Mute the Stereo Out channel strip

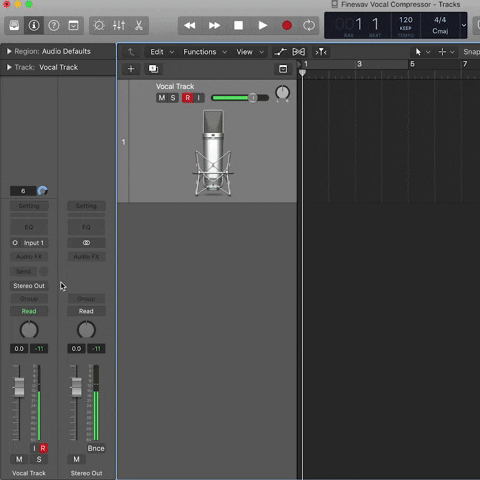(76, 460)
